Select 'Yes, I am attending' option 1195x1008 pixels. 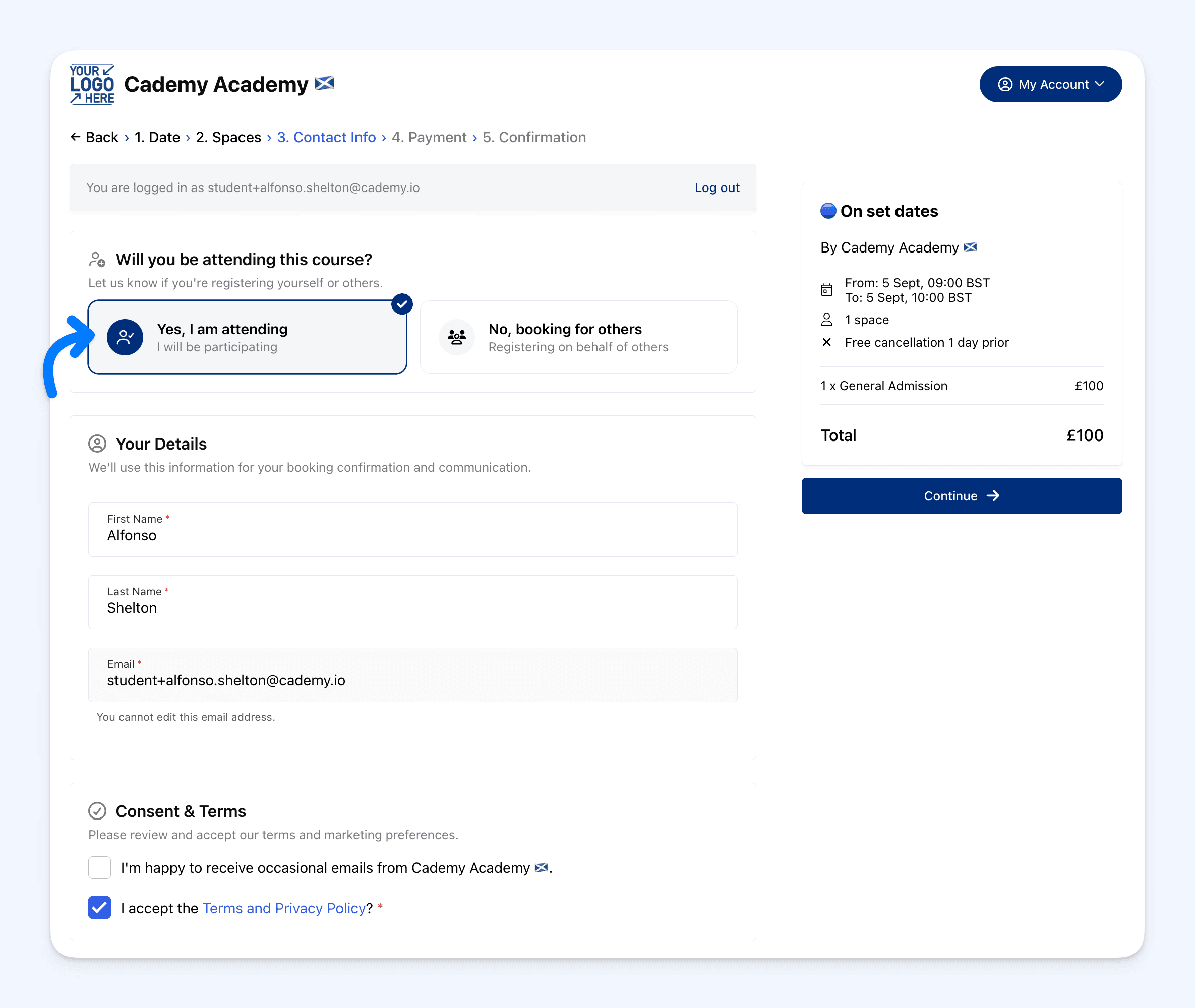click(247, 337)
